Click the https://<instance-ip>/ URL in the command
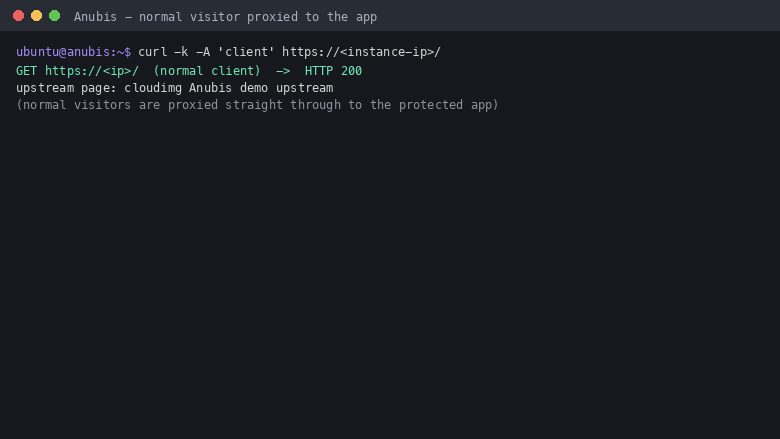The width and height of the screenshot is (780, 439). tap(362, 52)
